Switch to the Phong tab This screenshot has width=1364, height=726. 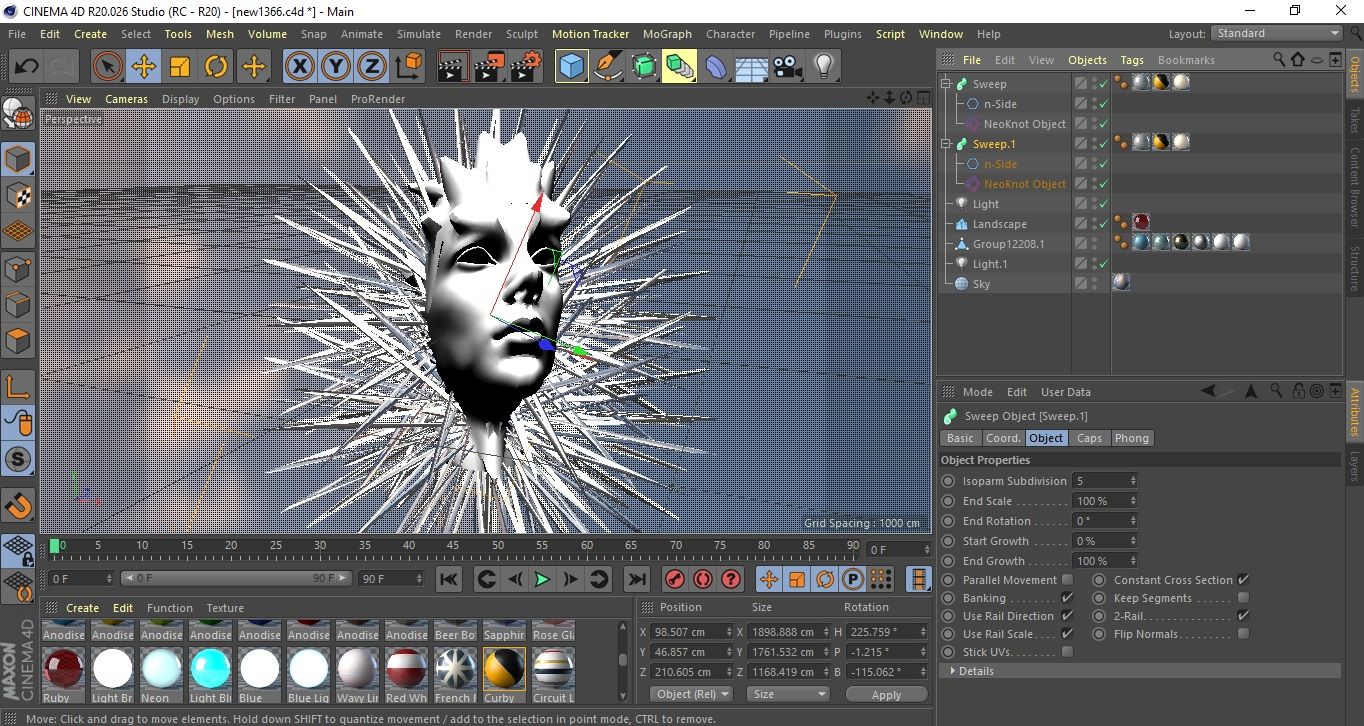coord(1132,438)
